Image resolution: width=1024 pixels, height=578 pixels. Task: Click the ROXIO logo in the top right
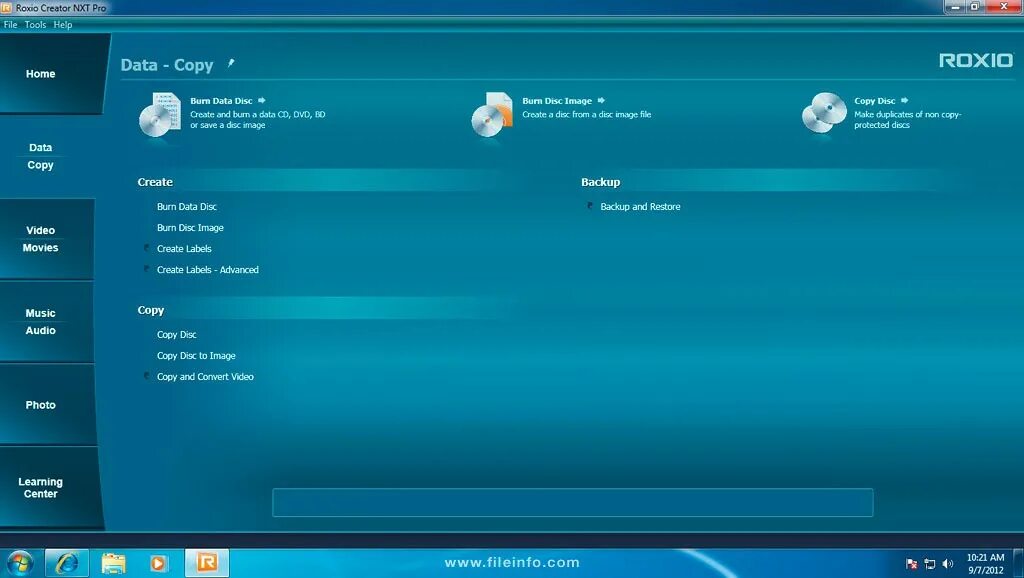pos(975,60)
